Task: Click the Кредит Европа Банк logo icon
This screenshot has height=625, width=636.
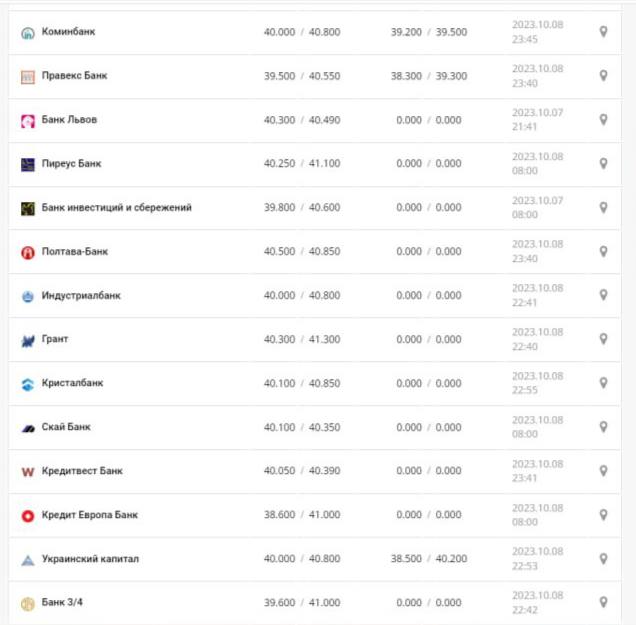Action: pos(28,516)
